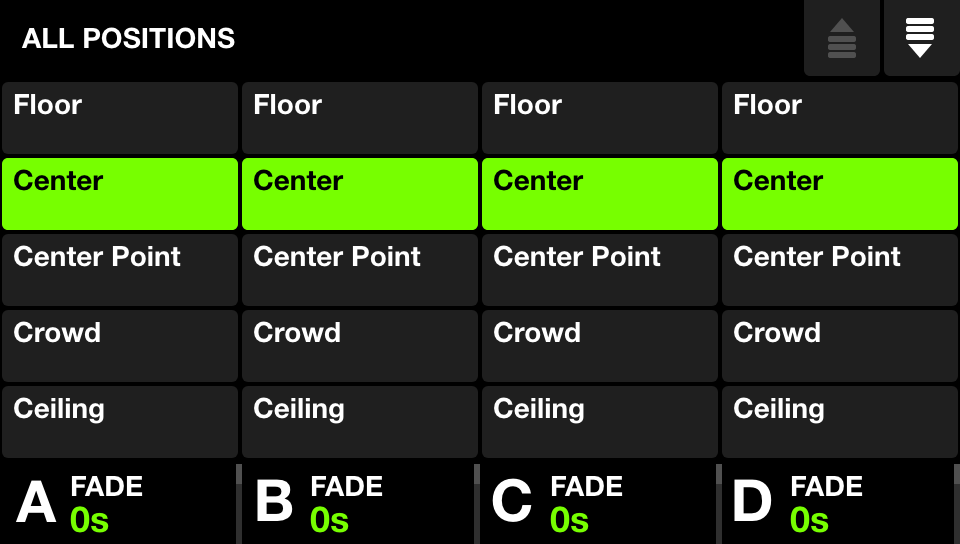
Task: Click the page down arrow icon
Action: 921,38
